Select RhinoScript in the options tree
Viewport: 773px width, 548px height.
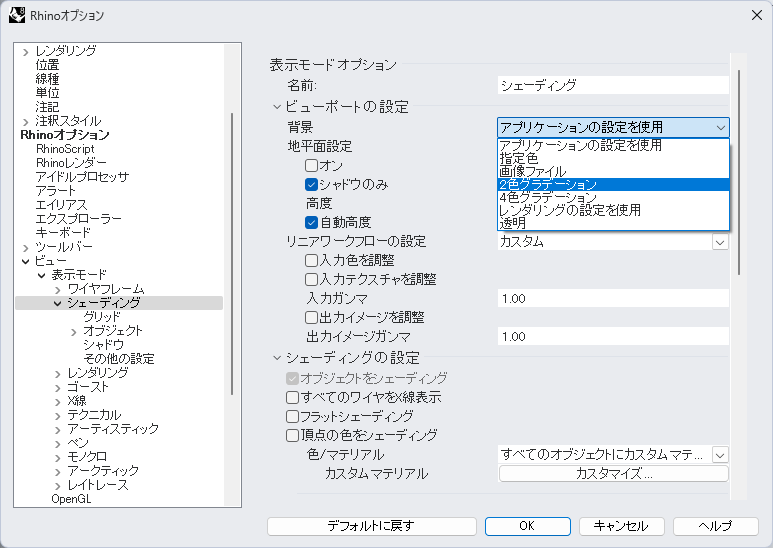(65, 149)
